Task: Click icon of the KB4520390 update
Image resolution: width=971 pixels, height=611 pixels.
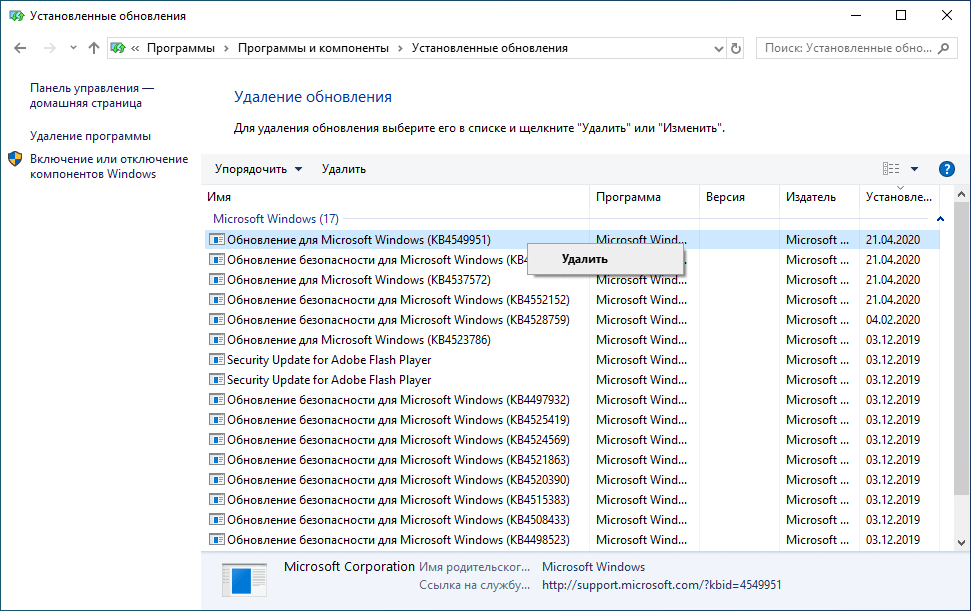Action: click(x=217, y=480)
